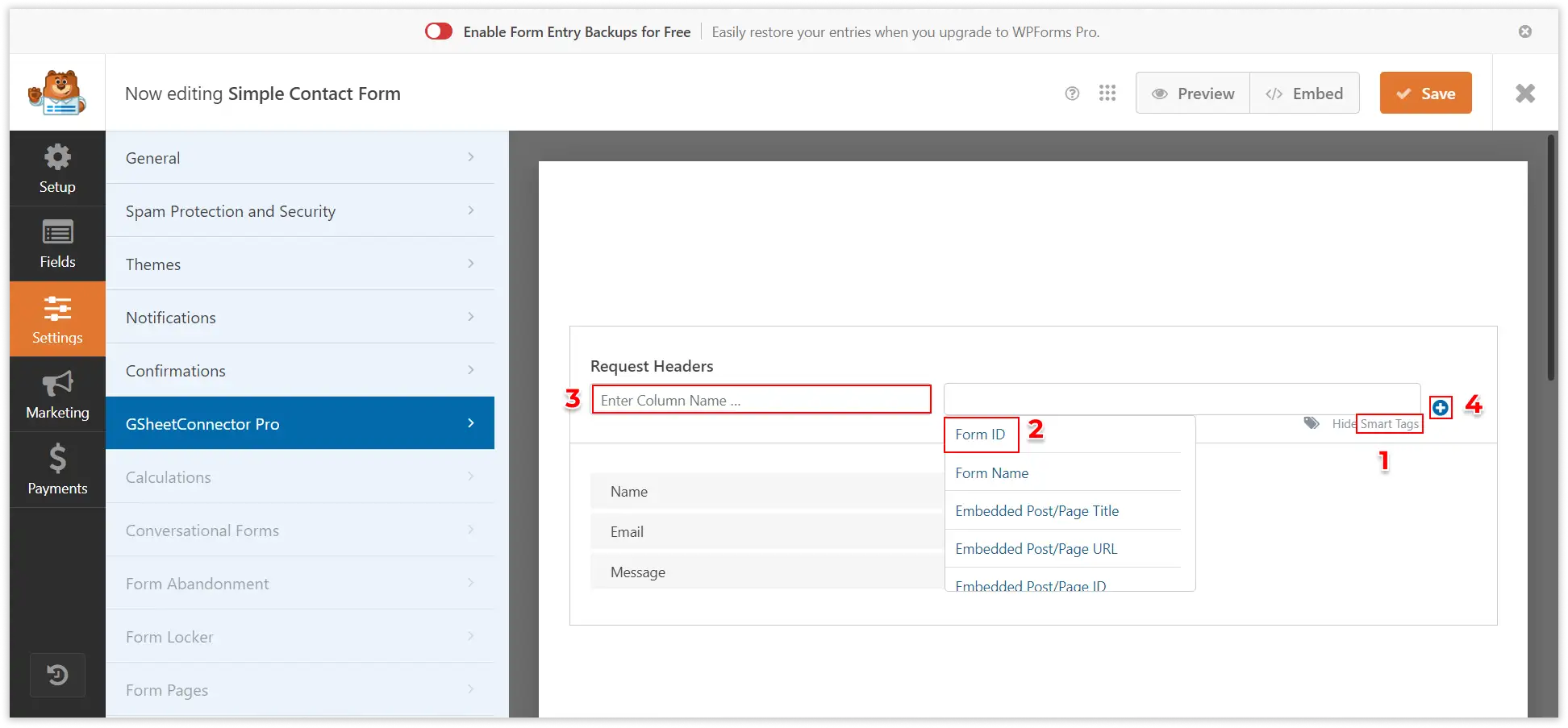This screenshot has width=1568, height=728.
Task: Open the Setup panel in the sidebar
Action: [57, 168]
